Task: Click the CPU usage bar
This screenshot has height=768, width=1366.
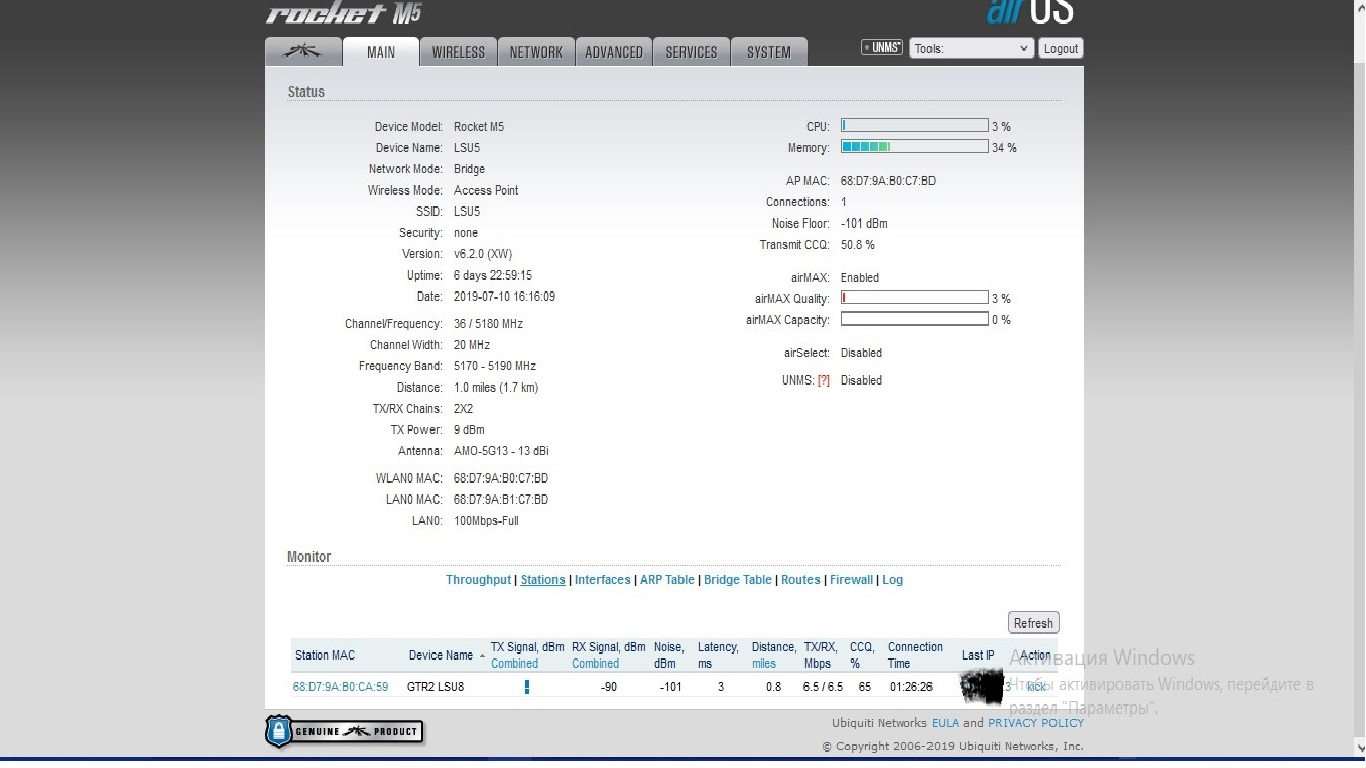Action: [x=914, y=126]
